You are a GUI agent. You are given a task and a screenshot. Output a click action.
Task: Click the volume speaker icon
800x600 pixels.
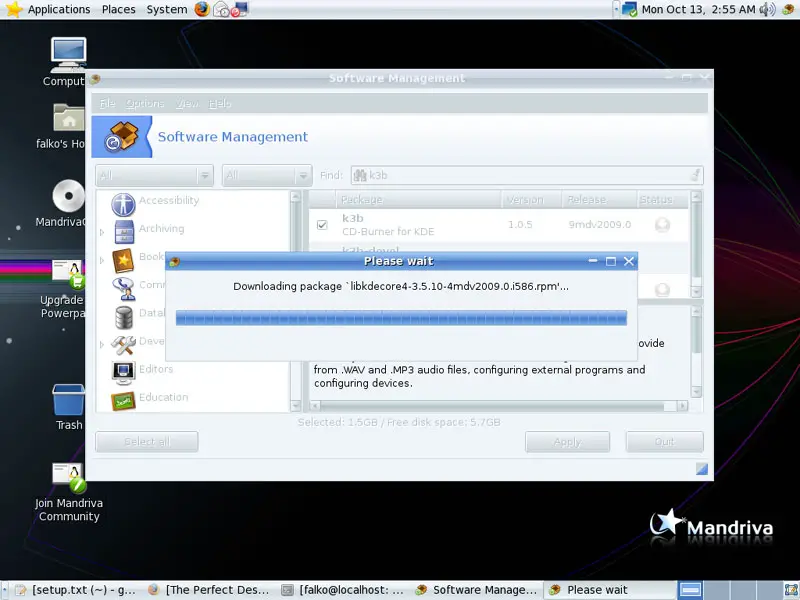(767, 9)
